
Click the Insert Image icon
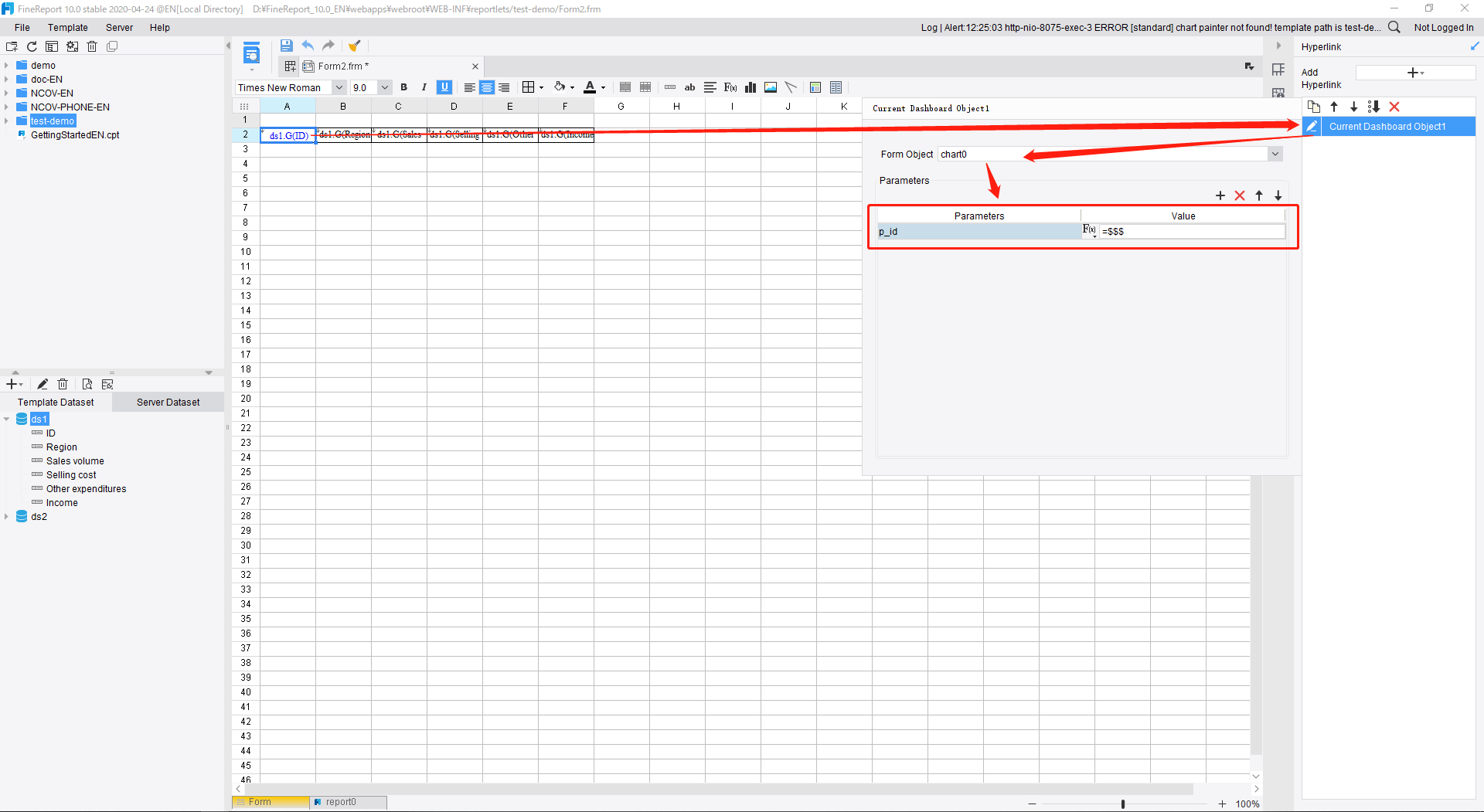click(x=770, y=87)
